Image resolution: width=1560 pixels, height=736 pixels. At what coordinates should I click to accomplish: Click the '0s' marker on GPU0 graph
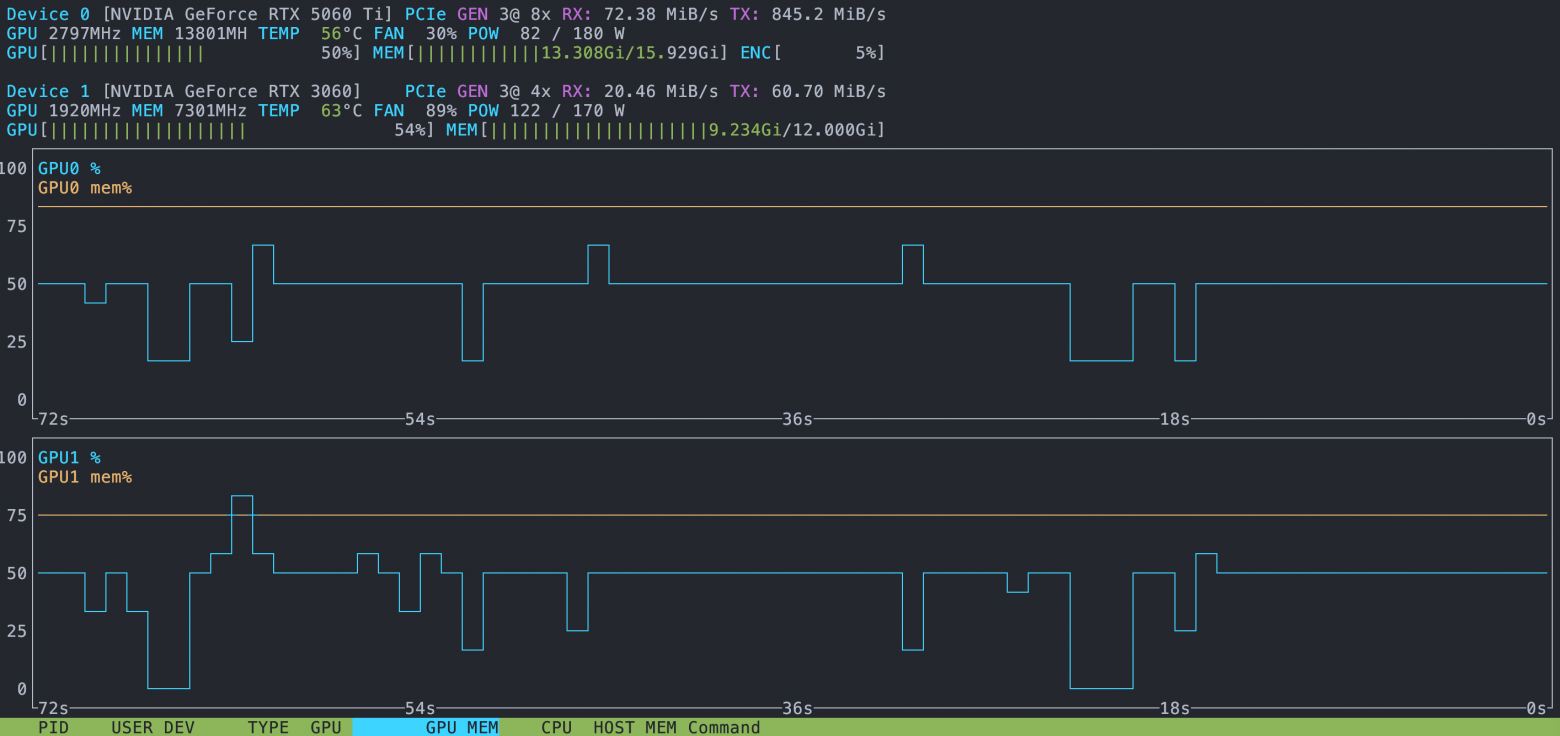(1536, 419)
